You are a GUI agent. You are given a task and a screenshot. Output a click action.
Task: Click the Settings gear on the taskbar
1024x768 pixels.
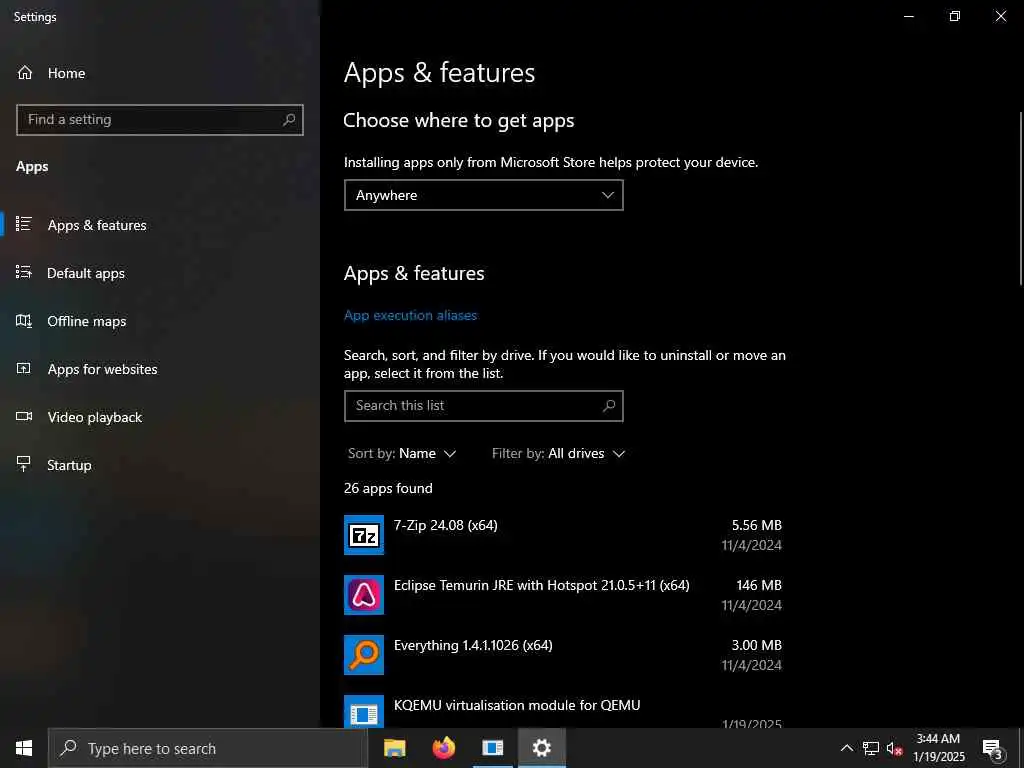(x=541, y=748)
